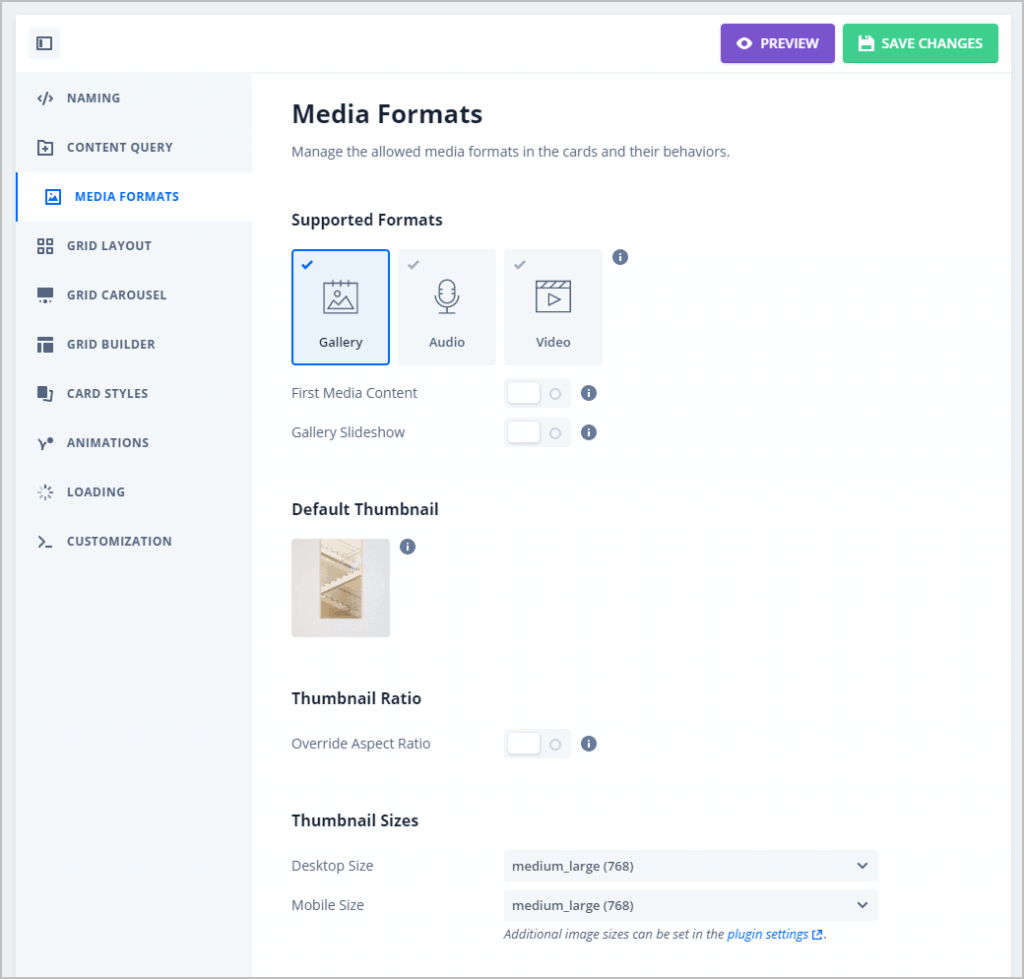The image size is (1024, 979).
Task: Enable the Audio media format
Action: (446, 306)
